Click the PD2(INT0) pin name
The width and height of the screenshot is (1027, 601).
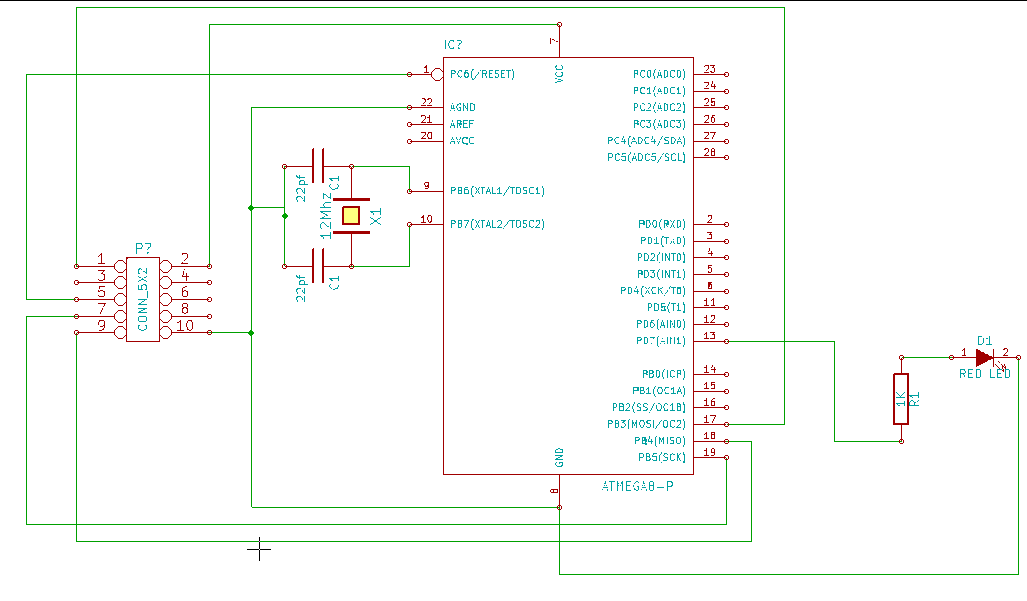pos(661,257)
